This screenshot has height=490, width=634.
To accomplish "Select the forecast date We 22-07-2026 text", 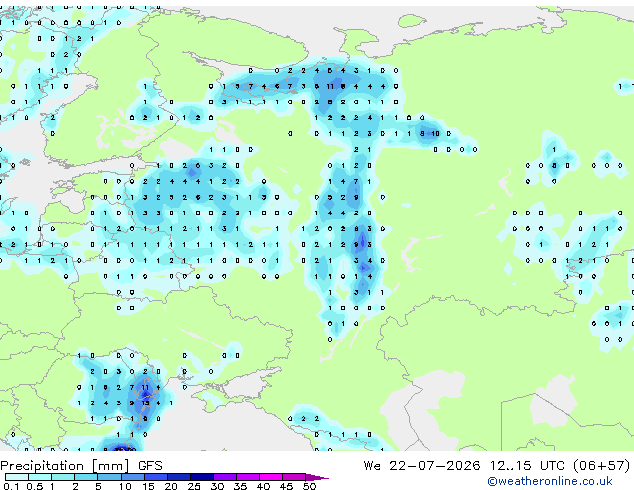I will [422, 466].
